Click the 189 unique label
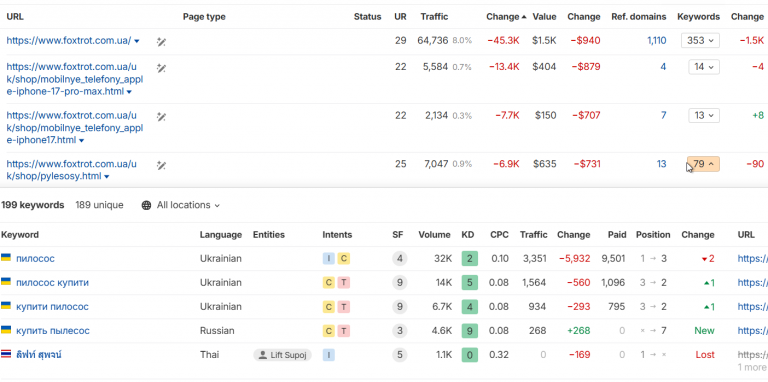 coord(99,205)
